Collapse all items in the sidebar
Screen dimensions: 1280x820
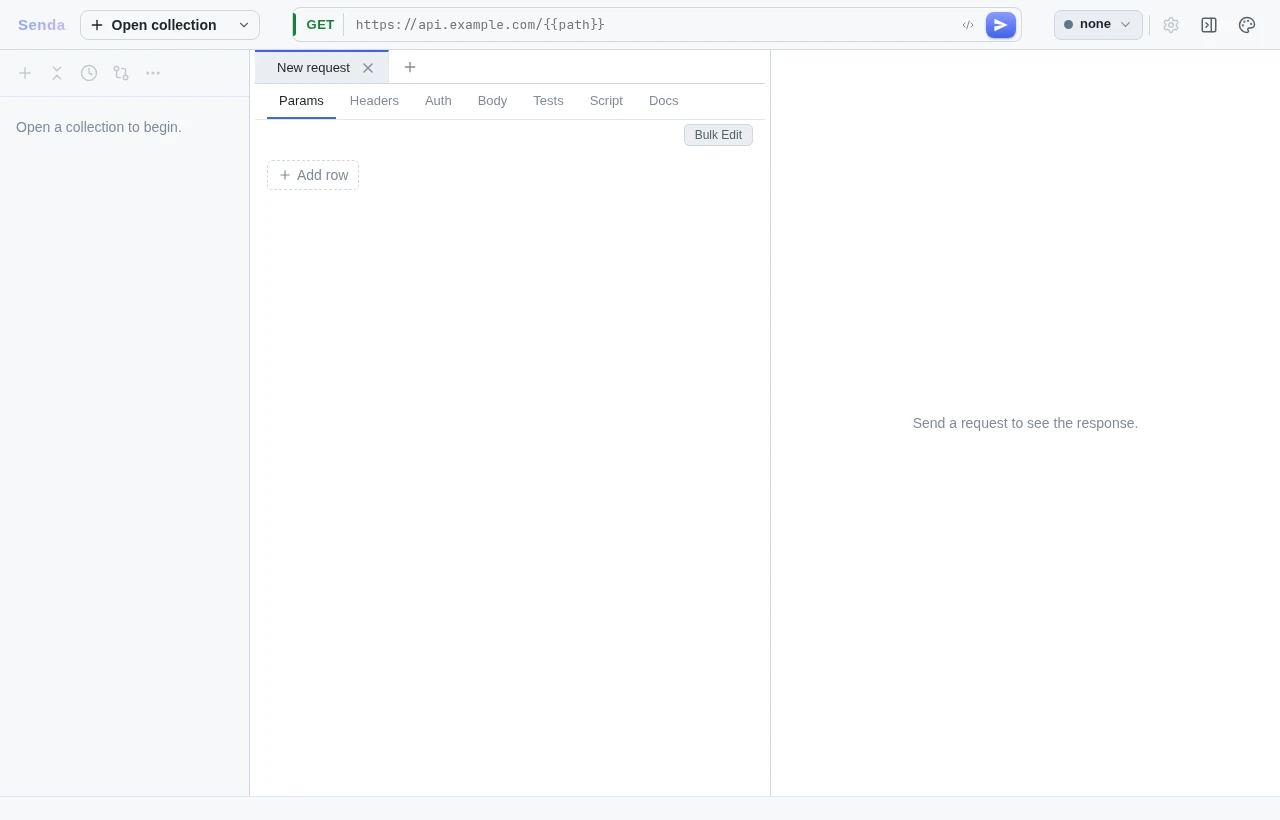[x=57, y=73]
